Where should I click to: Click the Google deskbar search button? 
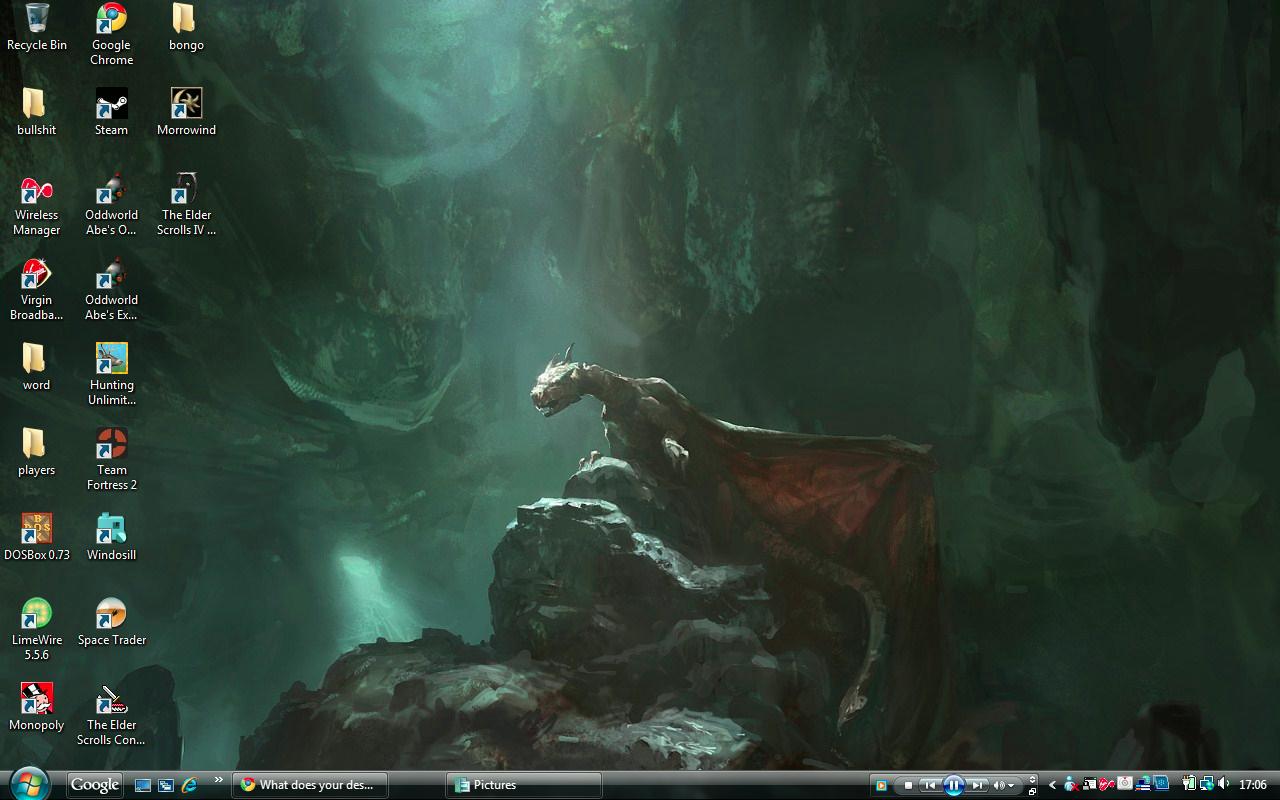coord(95,785)
